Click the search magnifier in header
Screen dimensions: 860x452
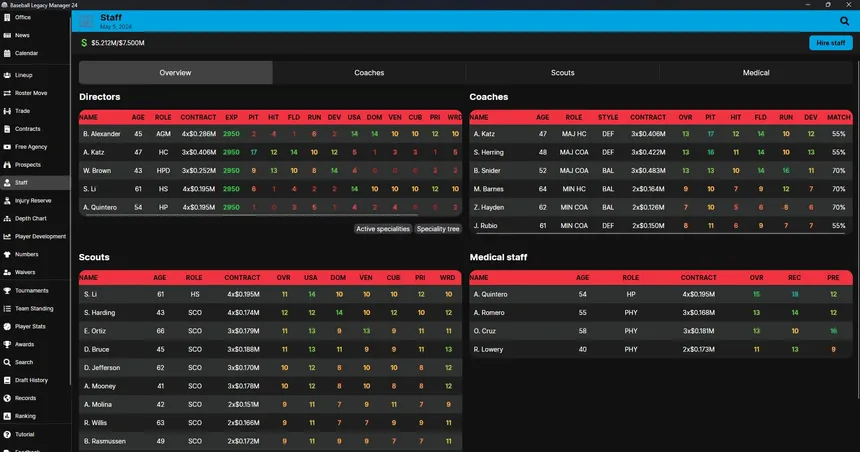pos(844,21)
